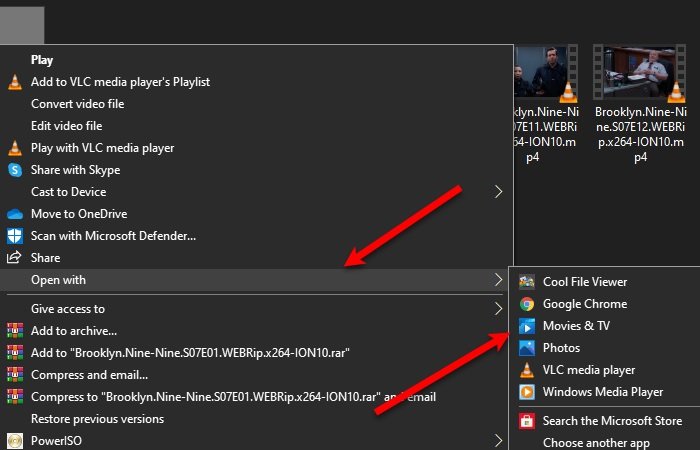Select the S07E11 video thumbnail
The height and width of the screenshot is (450, 700).
pos(546,72)
